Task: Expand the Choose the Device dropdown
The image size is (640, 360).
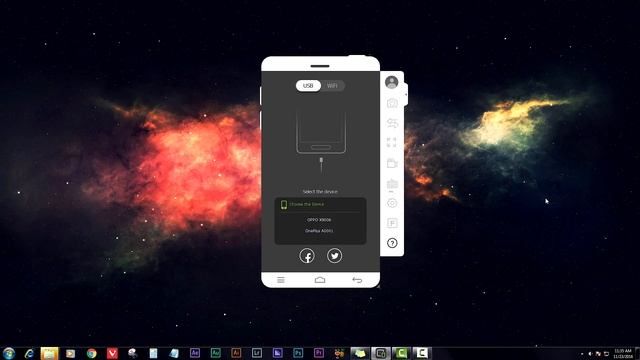Action: (320, 204)
